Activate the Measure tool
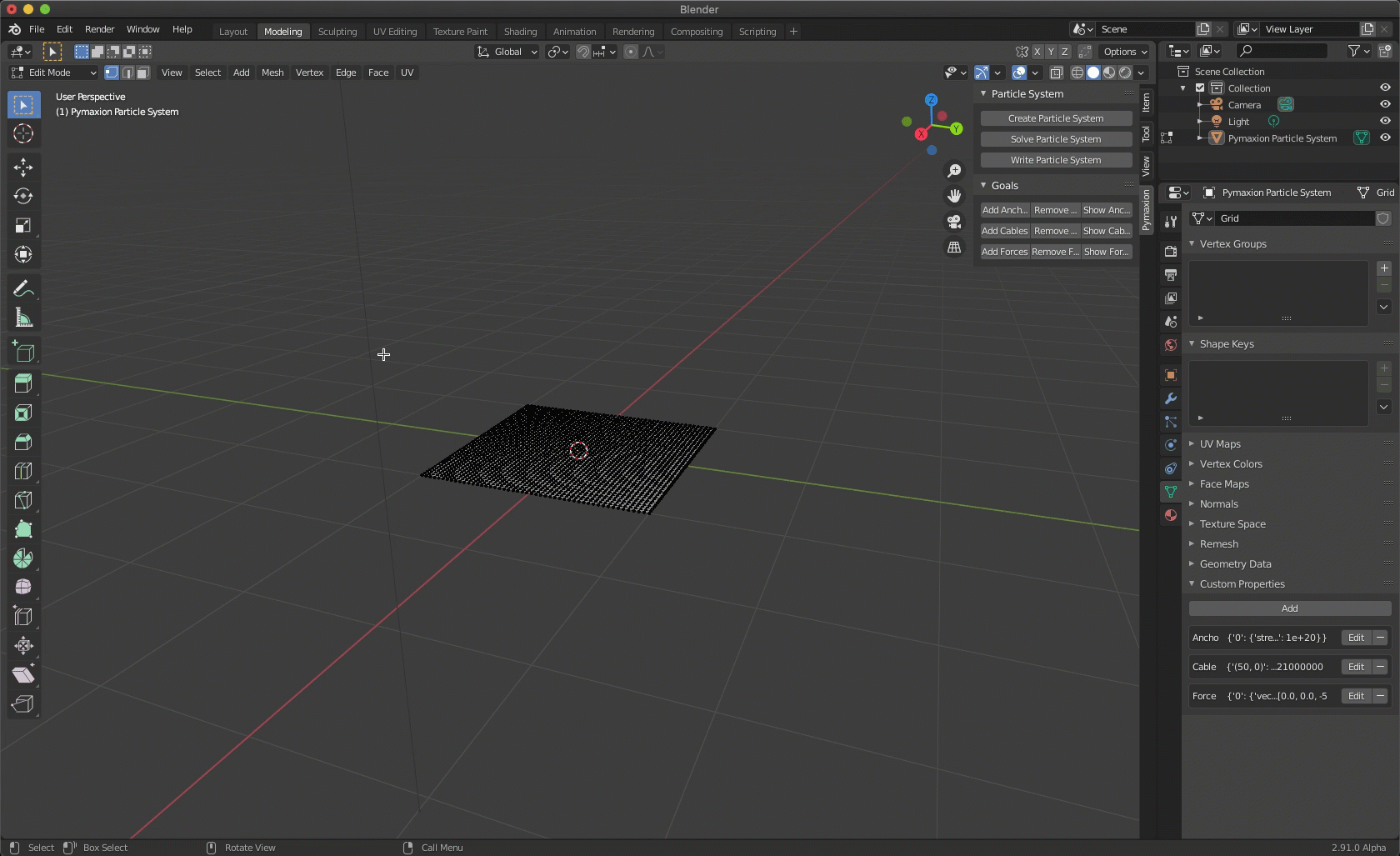The image size is (1400, 856). pos(23,318)
